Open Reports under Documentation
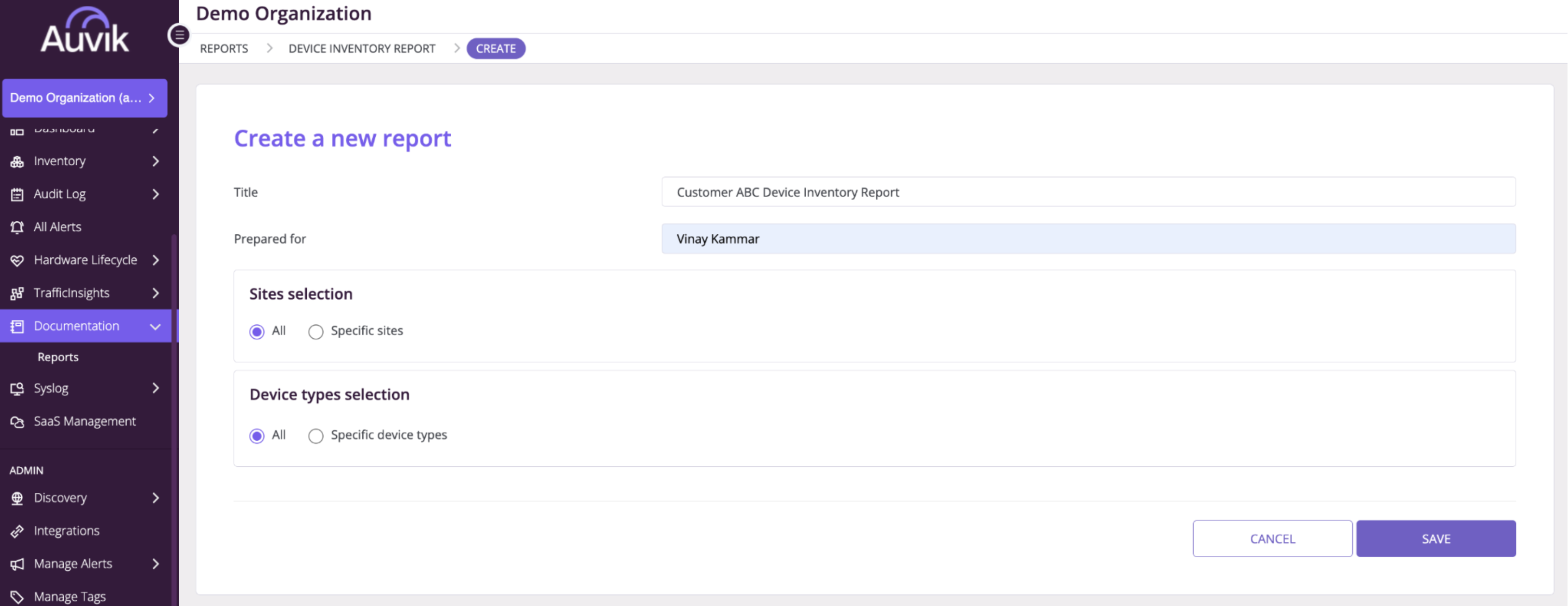 coord(58,357)
